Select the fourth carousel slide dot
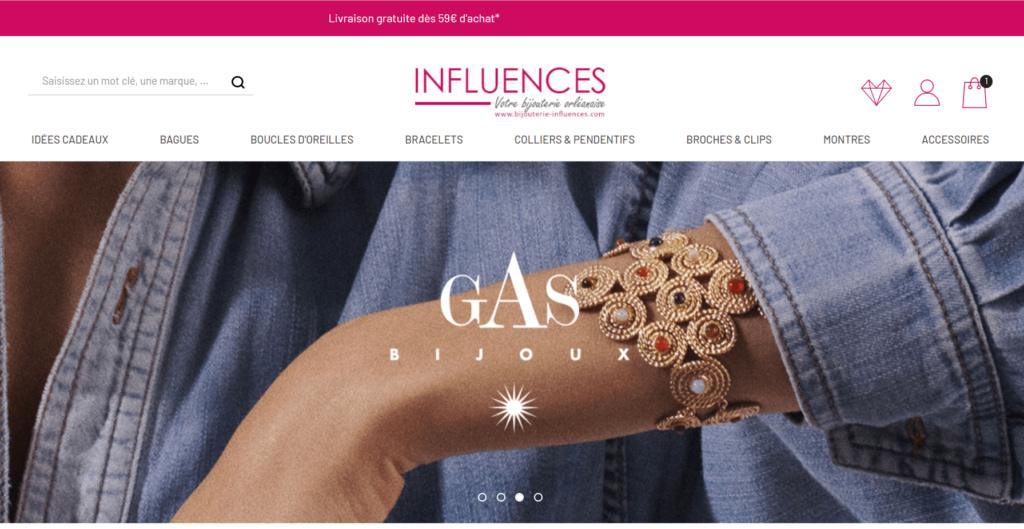Screen dimensions: 1024x529 (538, 497)
